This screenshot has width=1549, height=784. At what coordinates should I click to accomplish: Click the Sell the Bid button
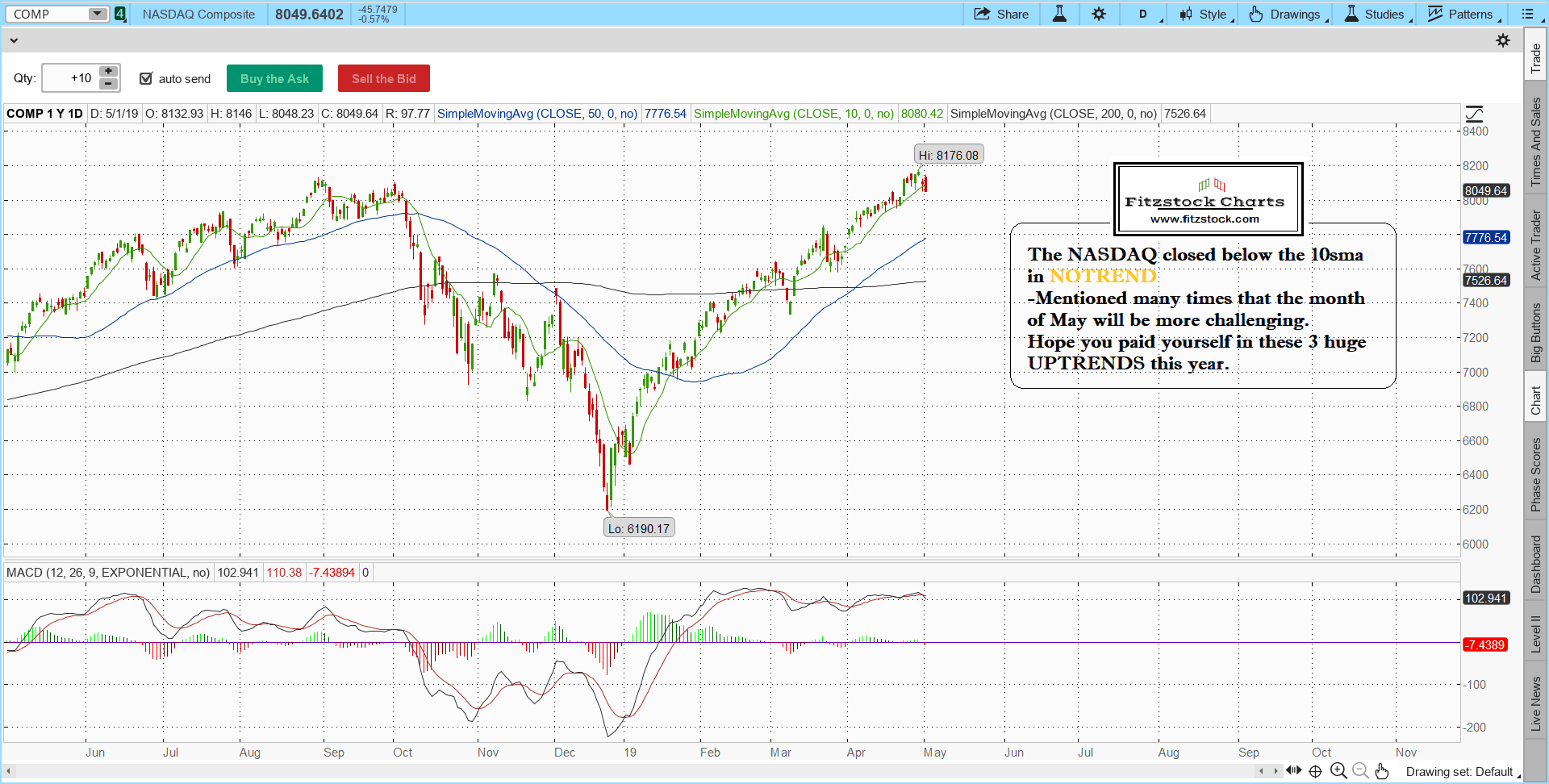pos(383,78)
